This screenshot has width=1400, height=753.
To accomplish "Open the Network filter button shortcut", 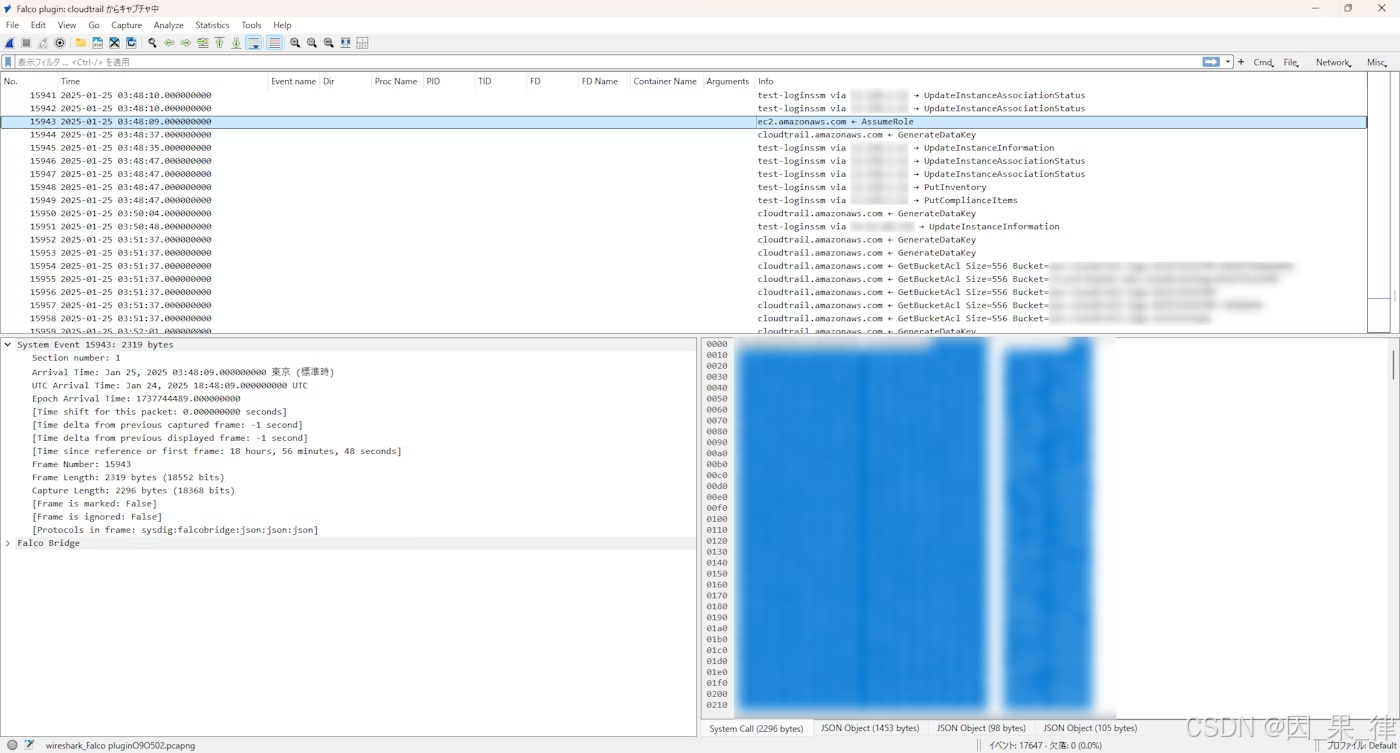I will [x=1333, y=61].
